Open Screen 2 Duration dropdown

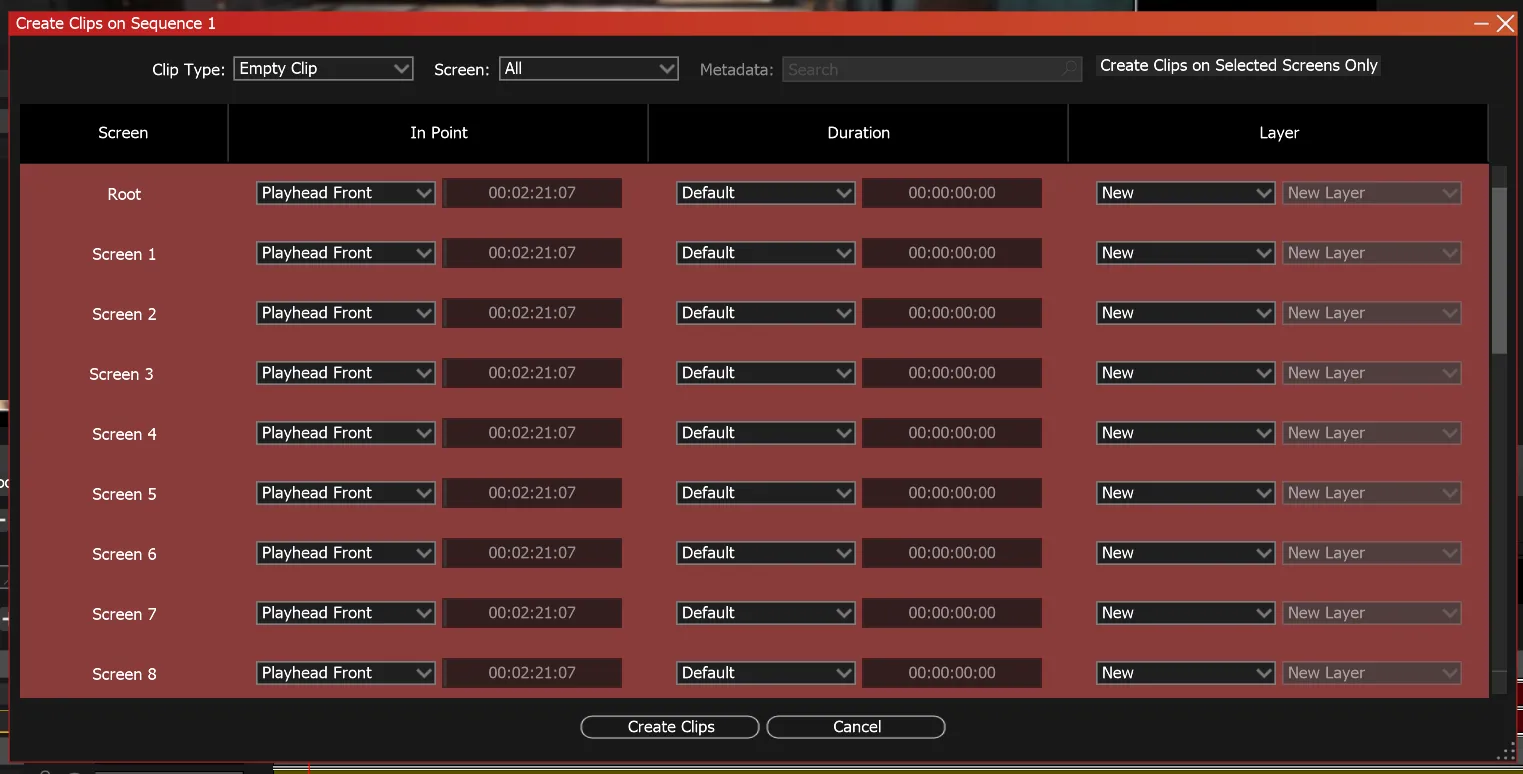click(x=766, y=313)
